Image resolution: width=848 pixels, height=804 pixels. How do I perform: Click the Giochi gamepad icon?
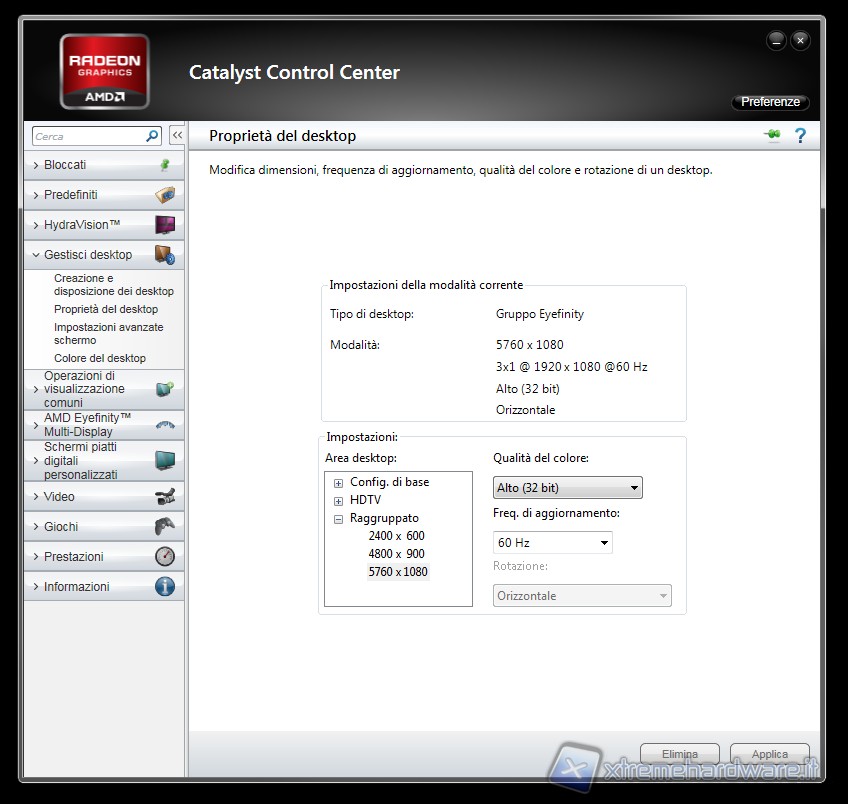click(x=165, y=526)
